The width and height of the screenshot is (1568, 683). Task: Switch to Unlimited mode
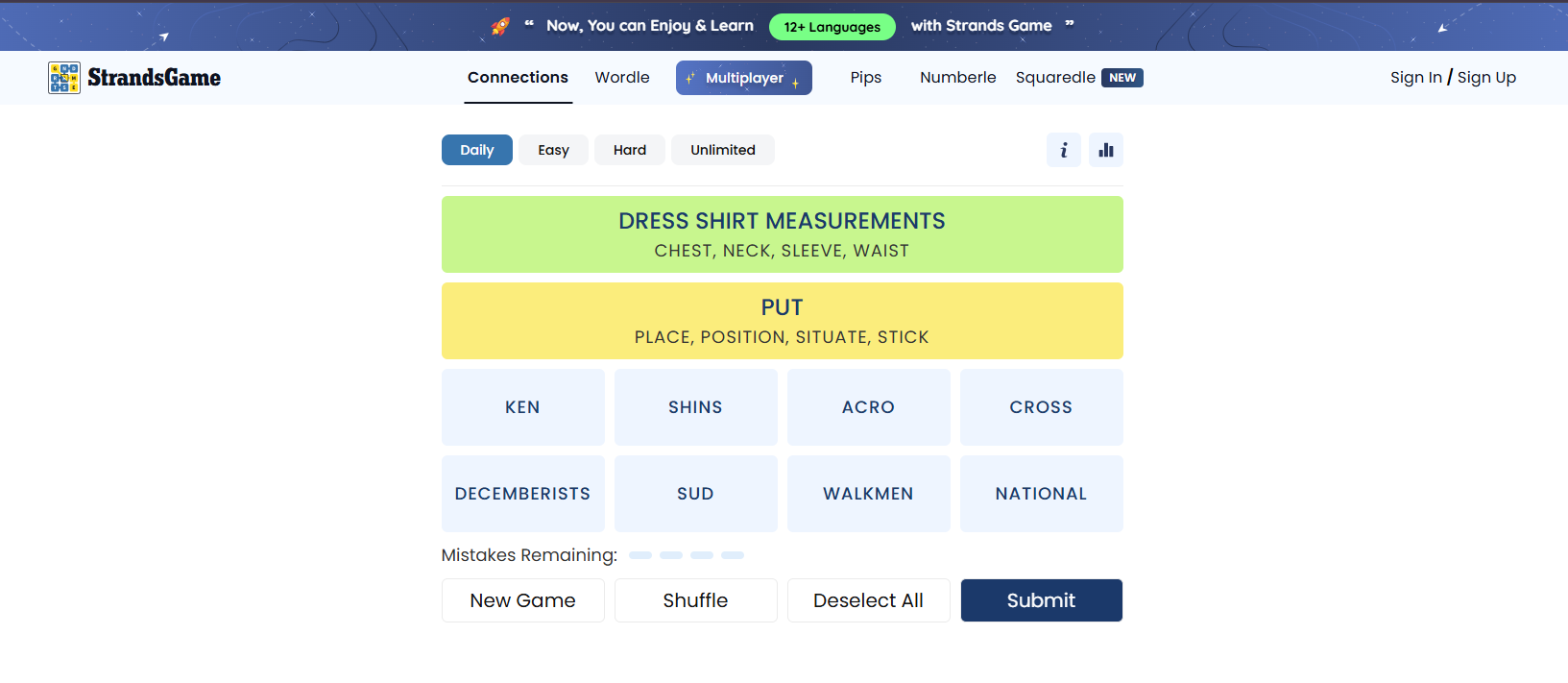[x=723, y=150]
